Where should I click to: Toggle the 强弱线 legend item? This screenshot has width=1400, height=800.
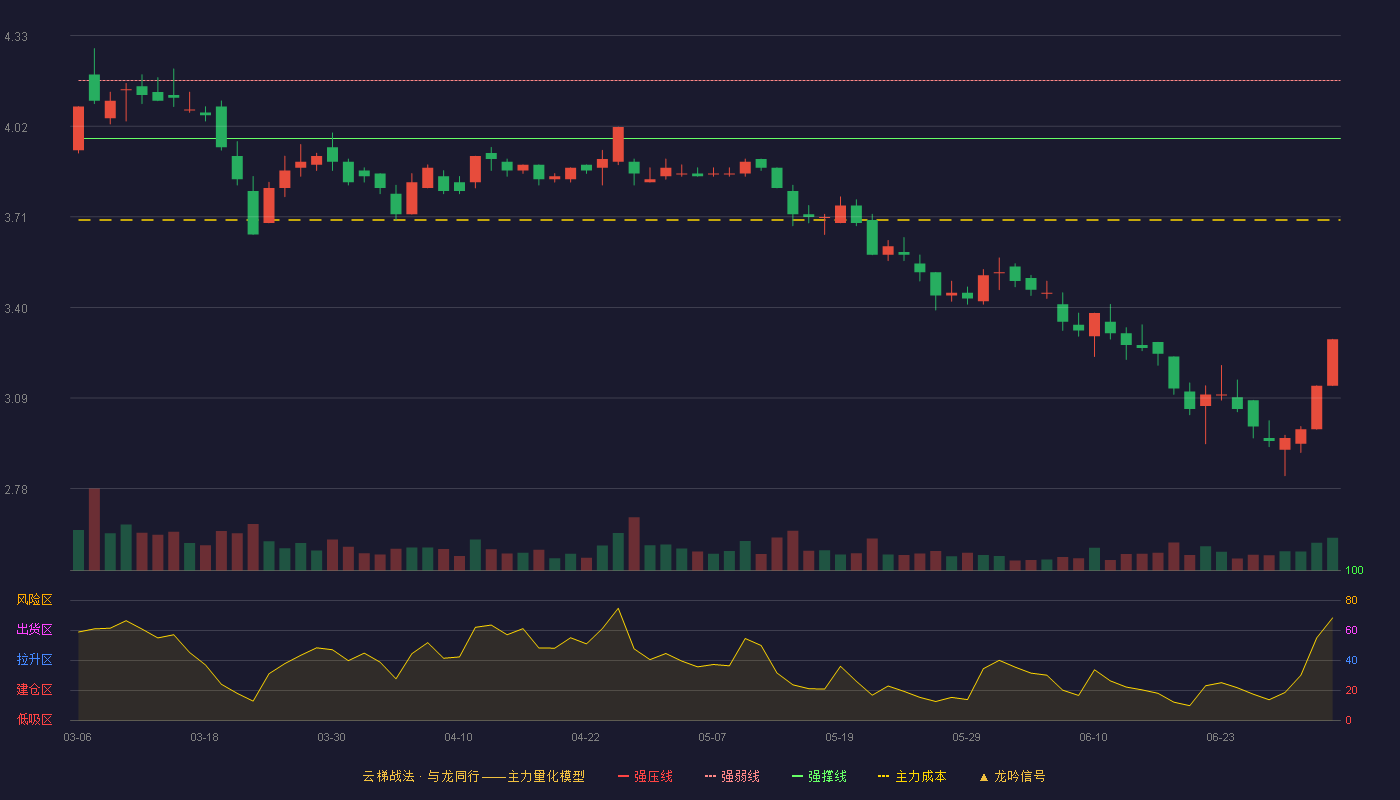pyautogui.click(x=732, y=776)
